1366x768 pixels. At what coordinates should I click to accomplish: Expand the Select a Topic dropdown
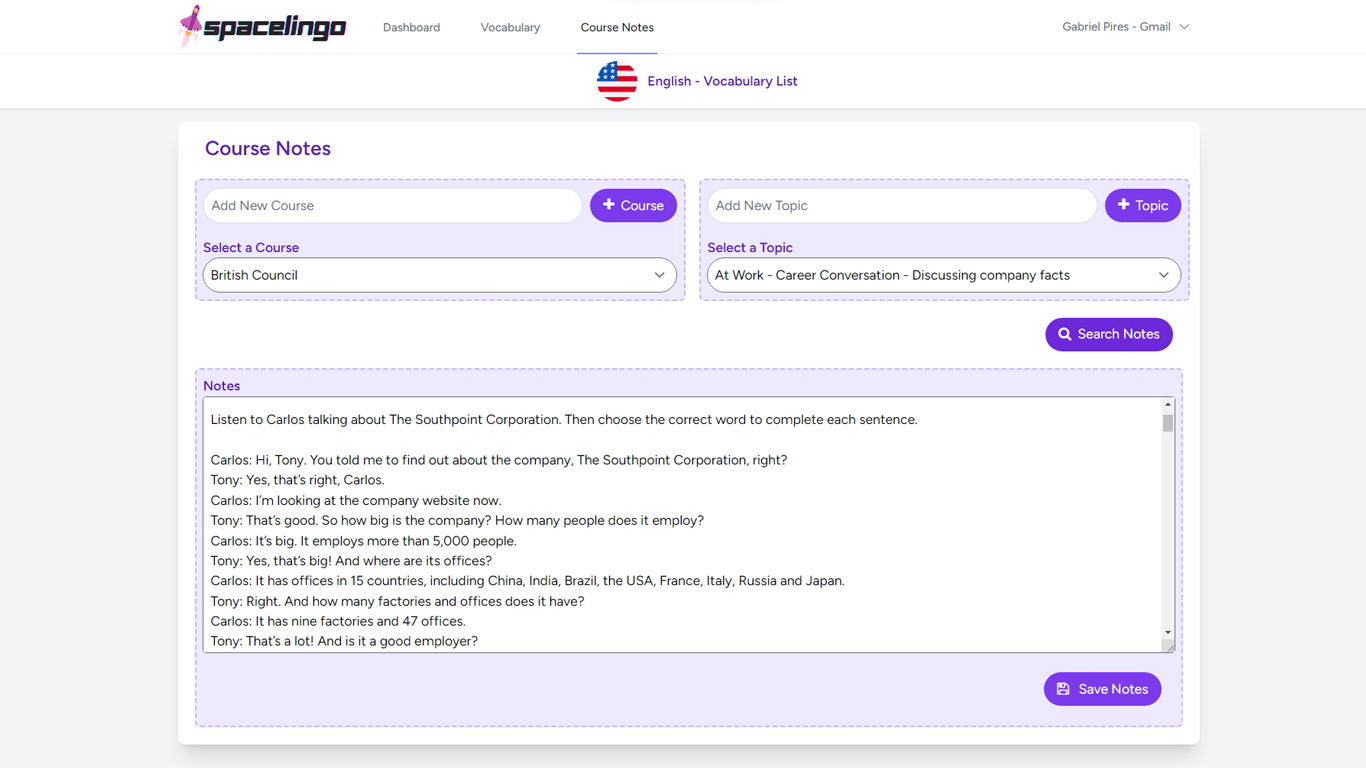(943, 275)
